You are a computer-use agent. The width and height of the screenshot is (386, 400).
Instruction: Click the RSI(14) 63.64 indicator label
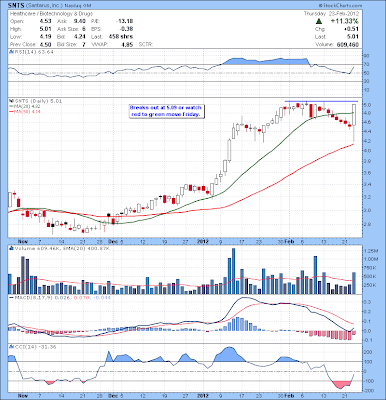[33, 52]
